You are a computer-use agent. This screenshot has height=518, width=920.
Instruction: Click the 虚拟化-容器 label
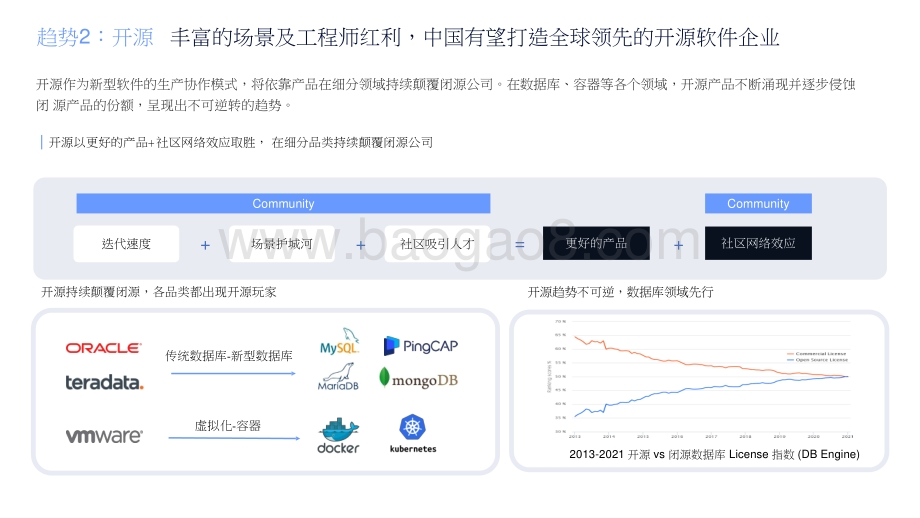click(228, 425)
